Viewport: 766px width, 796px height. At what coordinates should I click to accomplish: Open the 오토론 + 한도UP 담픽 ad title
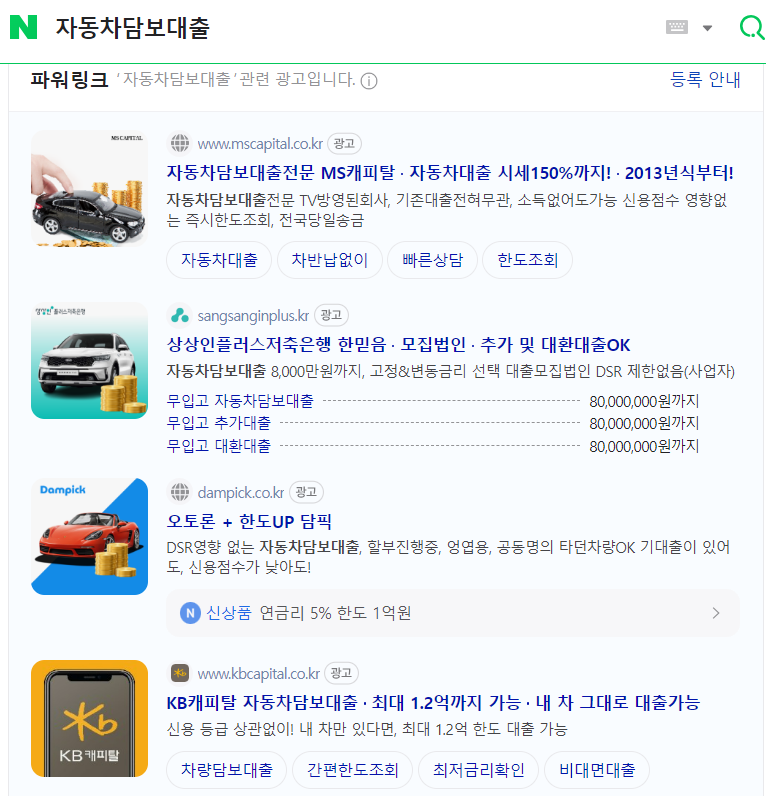click(x=249, y=521)
